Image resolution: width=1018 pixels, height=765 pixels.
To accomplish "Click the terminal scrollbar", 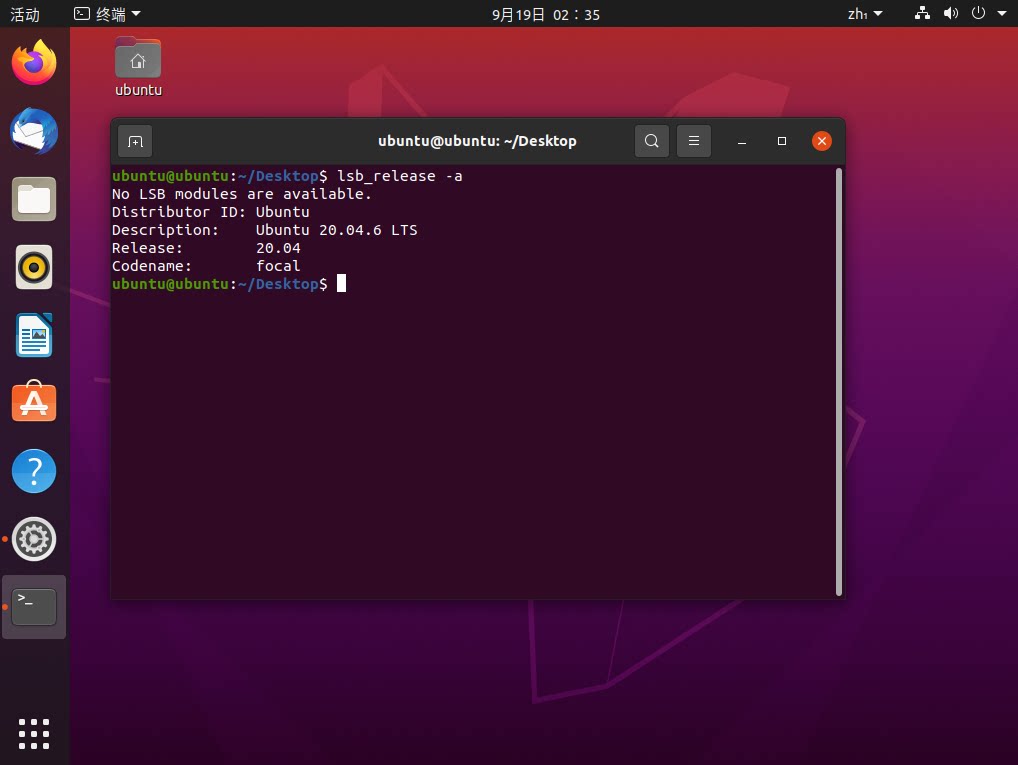I will point(839,382).
